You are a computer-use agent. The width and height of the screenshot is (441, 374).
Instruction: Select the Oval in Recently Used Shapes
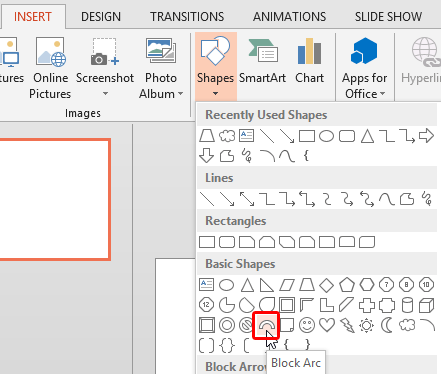pyautogui.click(x=327, y=136)
